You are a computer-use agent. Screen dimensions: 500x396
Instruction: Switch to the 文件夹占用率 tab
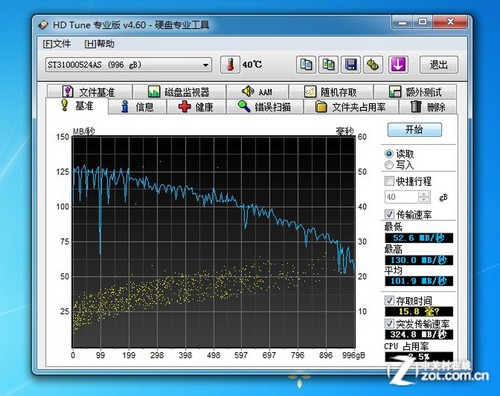[x=351, y=107]
